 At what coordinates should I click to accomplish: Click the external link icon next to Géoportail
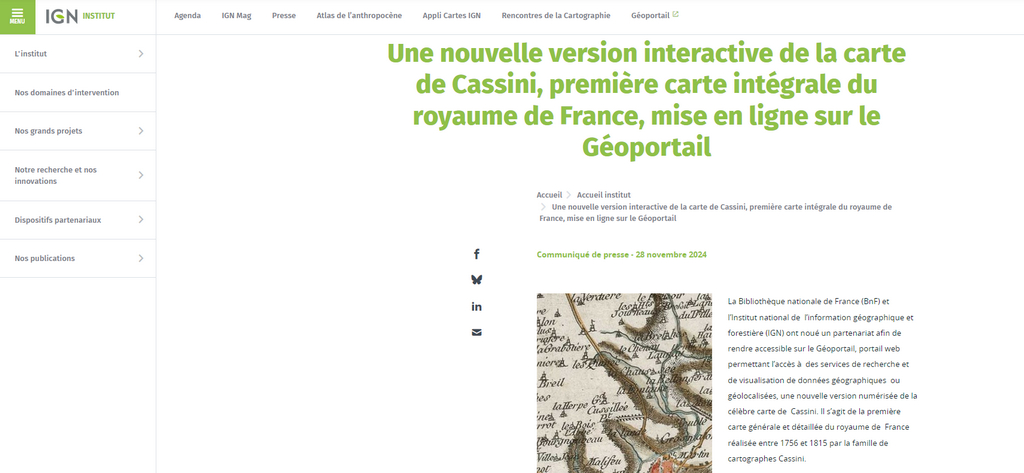(676, 15)
